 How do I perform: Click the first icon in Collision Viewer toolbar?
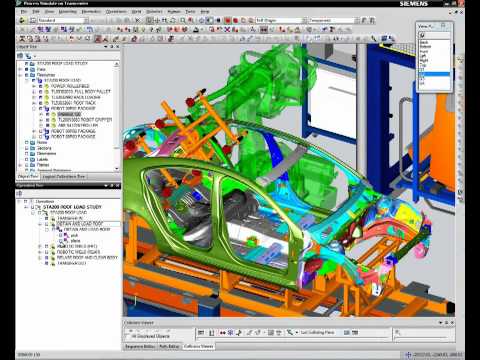201,333
